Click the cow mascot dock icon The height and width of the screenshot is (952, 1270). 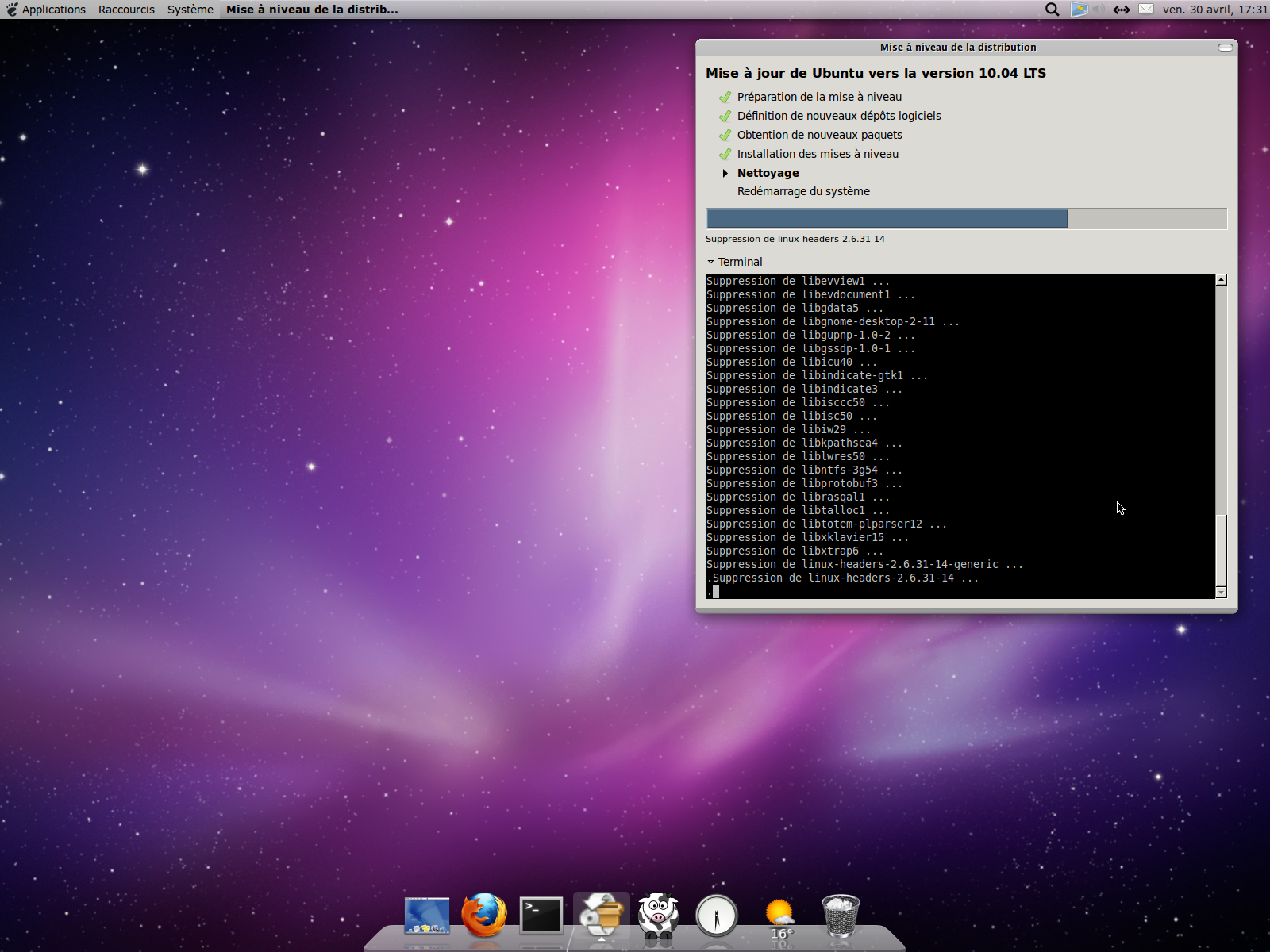pyautogui.click(x=658, y=916)
